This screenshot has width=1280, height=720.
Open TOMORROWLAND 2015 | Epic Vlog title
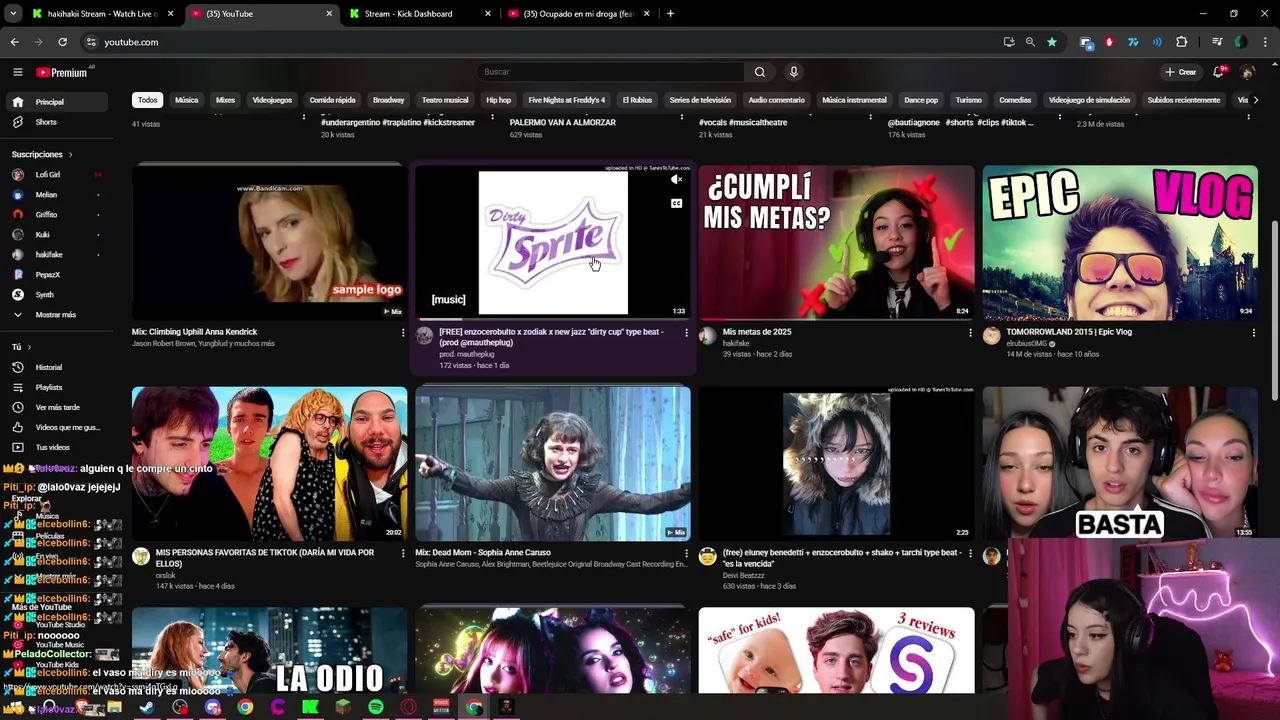pos(1069,332)
